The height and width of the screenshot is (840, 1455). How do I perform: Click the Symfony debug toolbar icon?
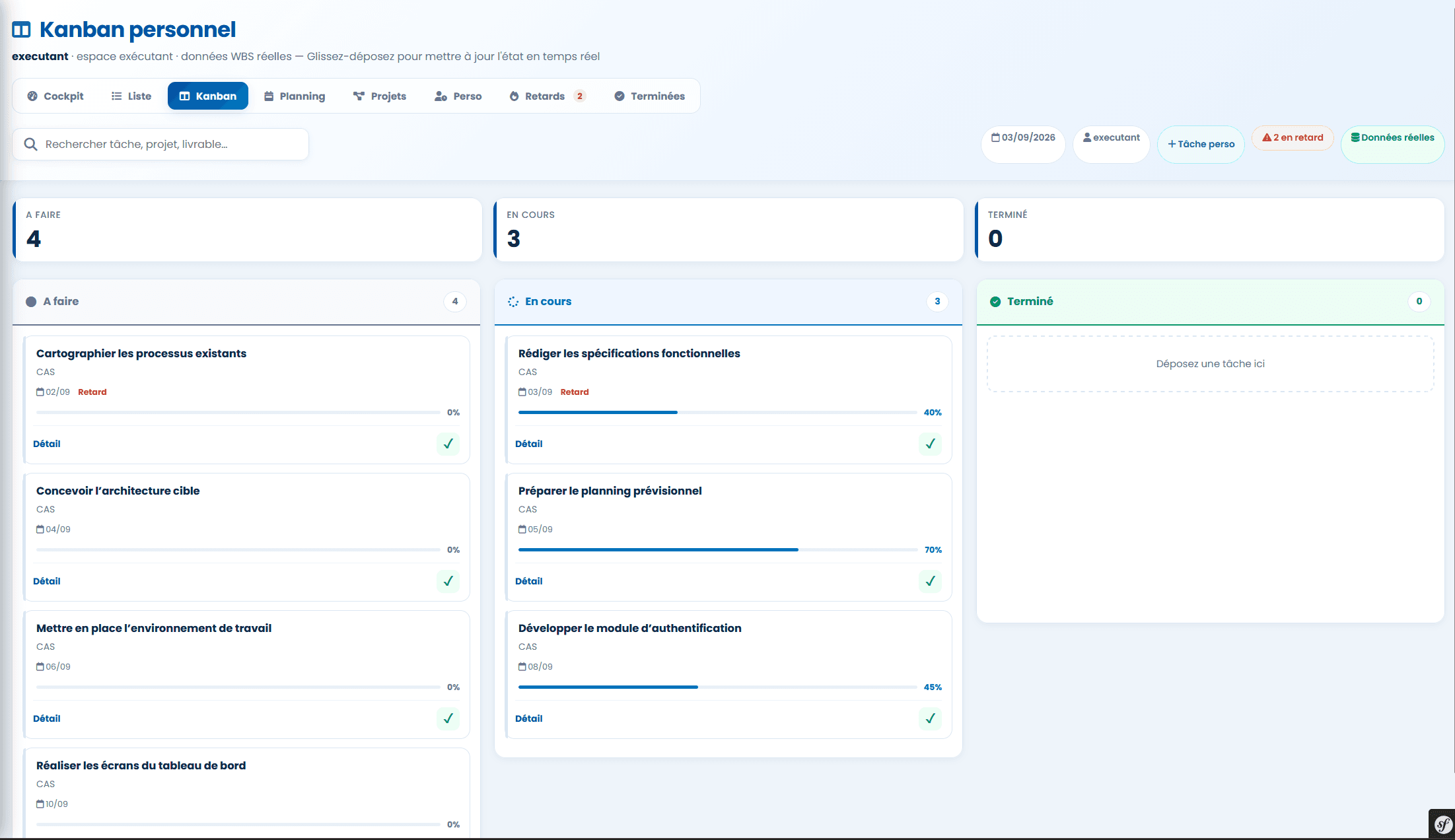click(1443, 824)
